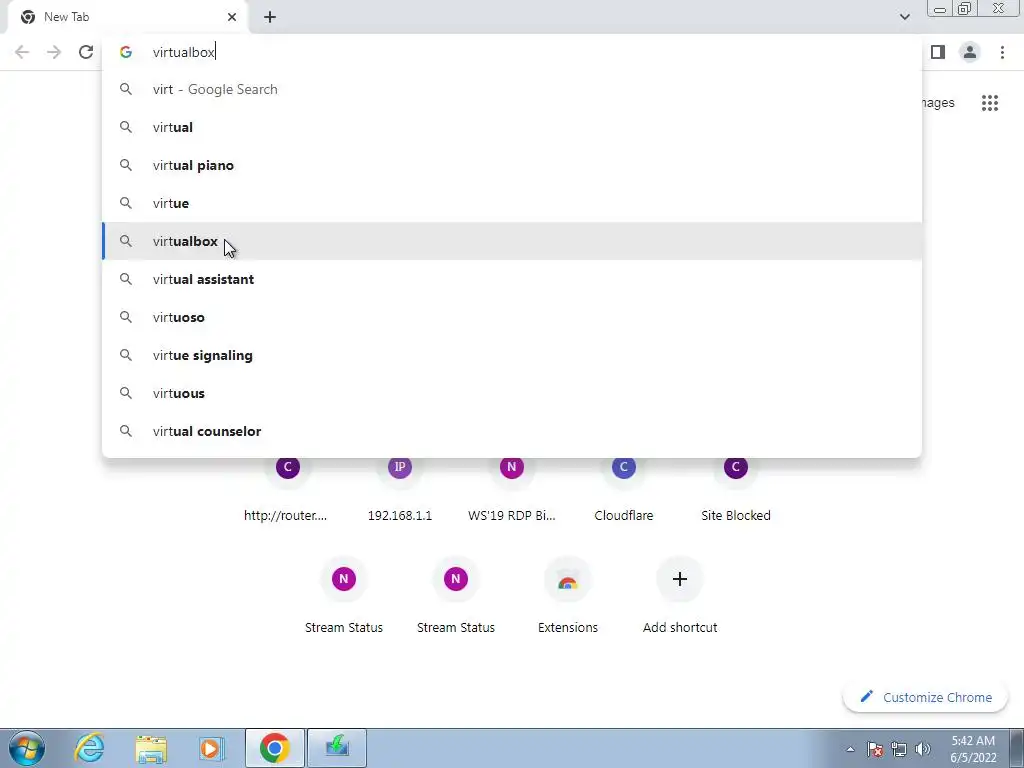Open the Action Center flag icon
1024x768 pixels.
tap(875, 749)
